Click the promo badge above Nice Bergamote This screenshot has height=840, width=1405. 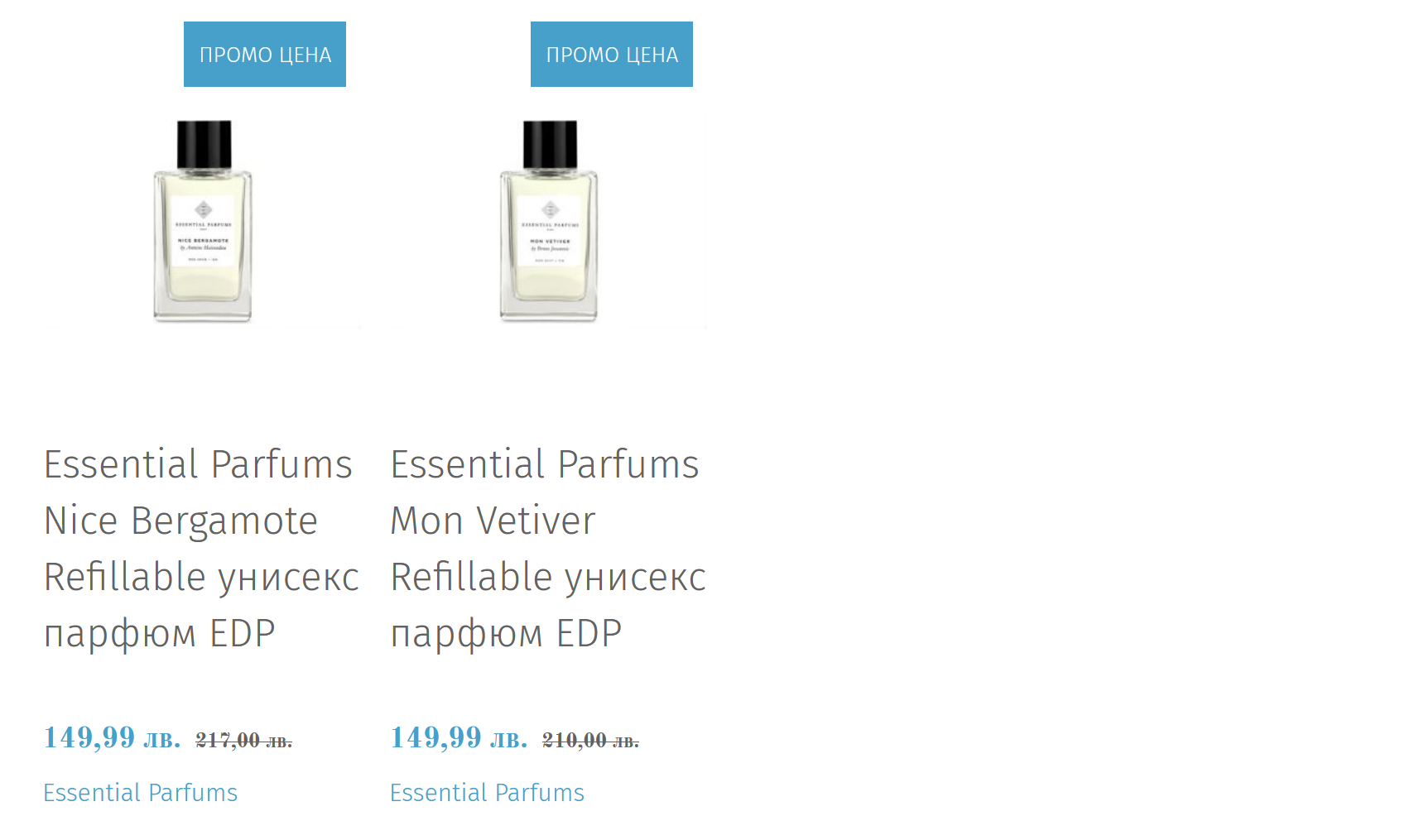[265, 55]
